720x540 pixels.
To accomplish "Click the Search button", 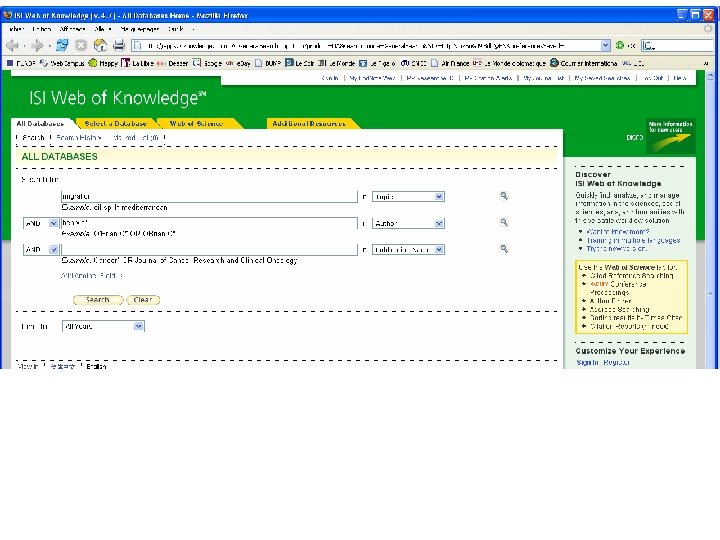I will (98, 300).
